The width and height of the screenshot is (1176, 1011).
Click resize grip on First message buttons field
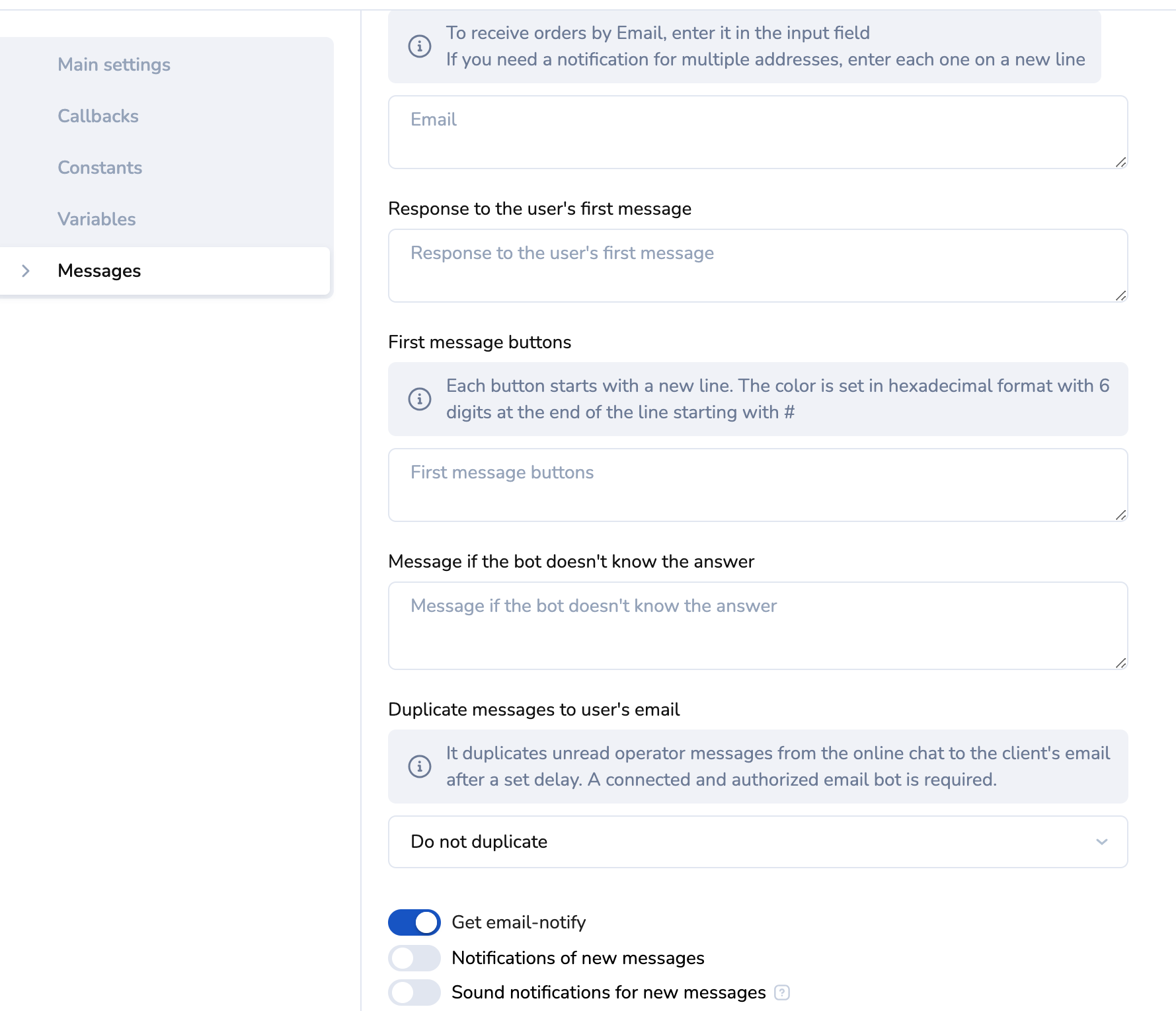pos(1120,515)
